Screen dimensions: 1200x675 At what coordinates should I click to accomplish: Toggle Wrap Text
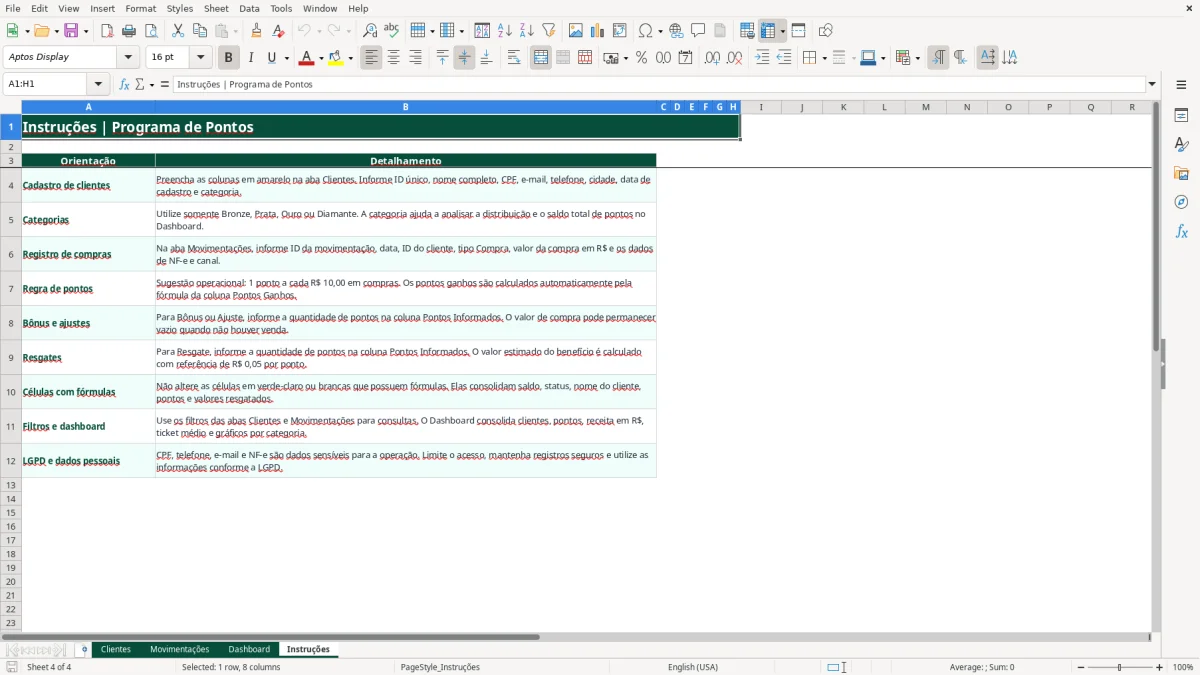click(514, 58)
